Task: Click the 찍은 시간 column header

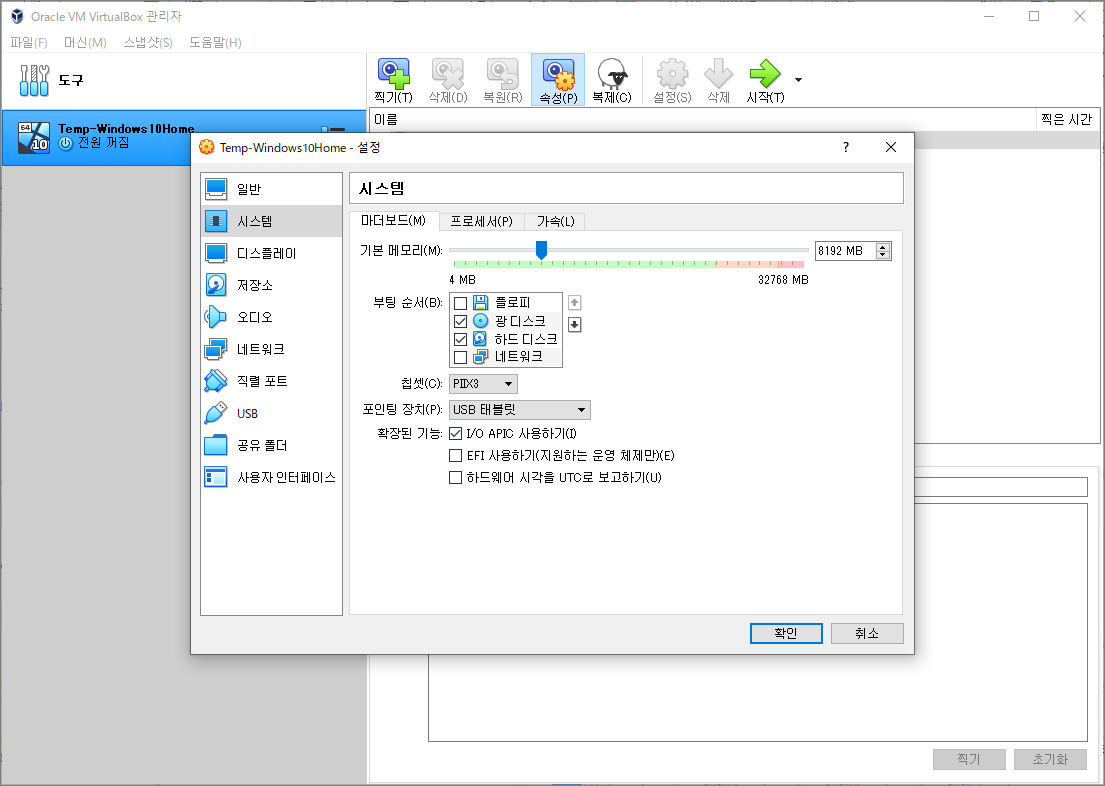Action: point(1066,119)
